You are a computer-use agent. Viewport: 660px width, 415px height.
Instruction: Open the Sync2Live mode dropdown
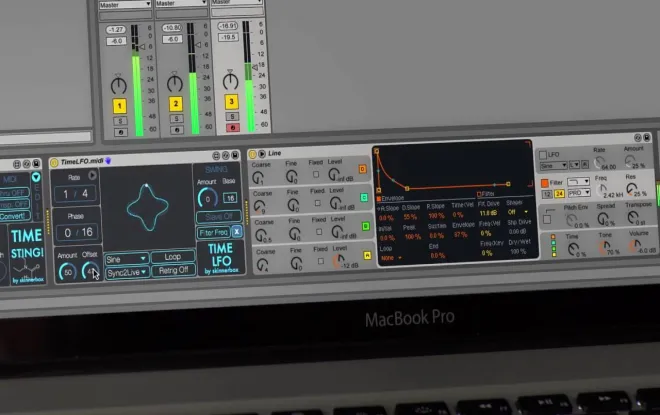click(127, 272)
